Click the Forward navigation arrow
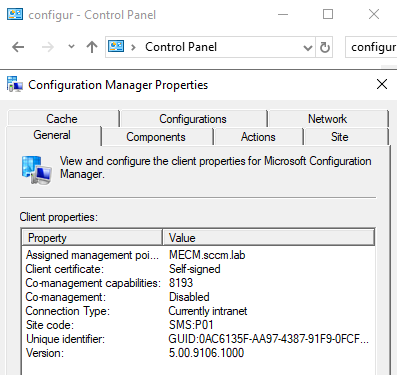 pyautogui.click(x=48, y=47)
